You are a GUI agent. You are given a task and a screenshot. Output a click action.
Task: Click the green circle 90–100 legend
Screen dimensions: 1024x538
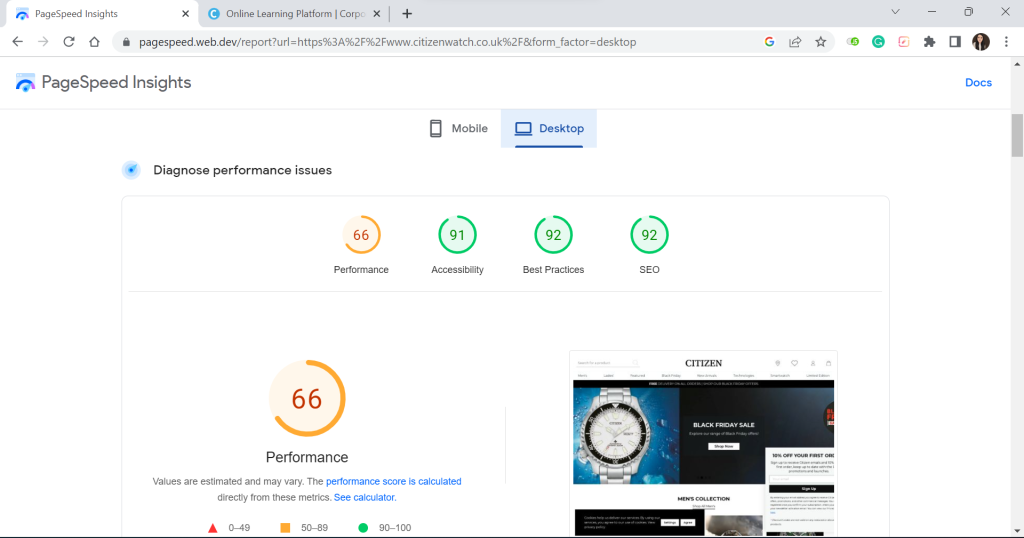(x=385, y=528)
